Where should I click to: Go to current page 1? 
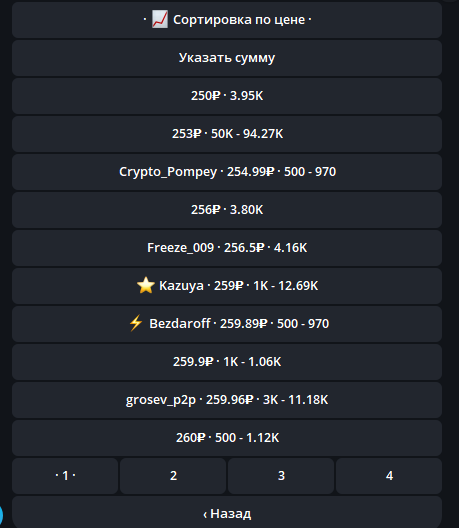65,476
